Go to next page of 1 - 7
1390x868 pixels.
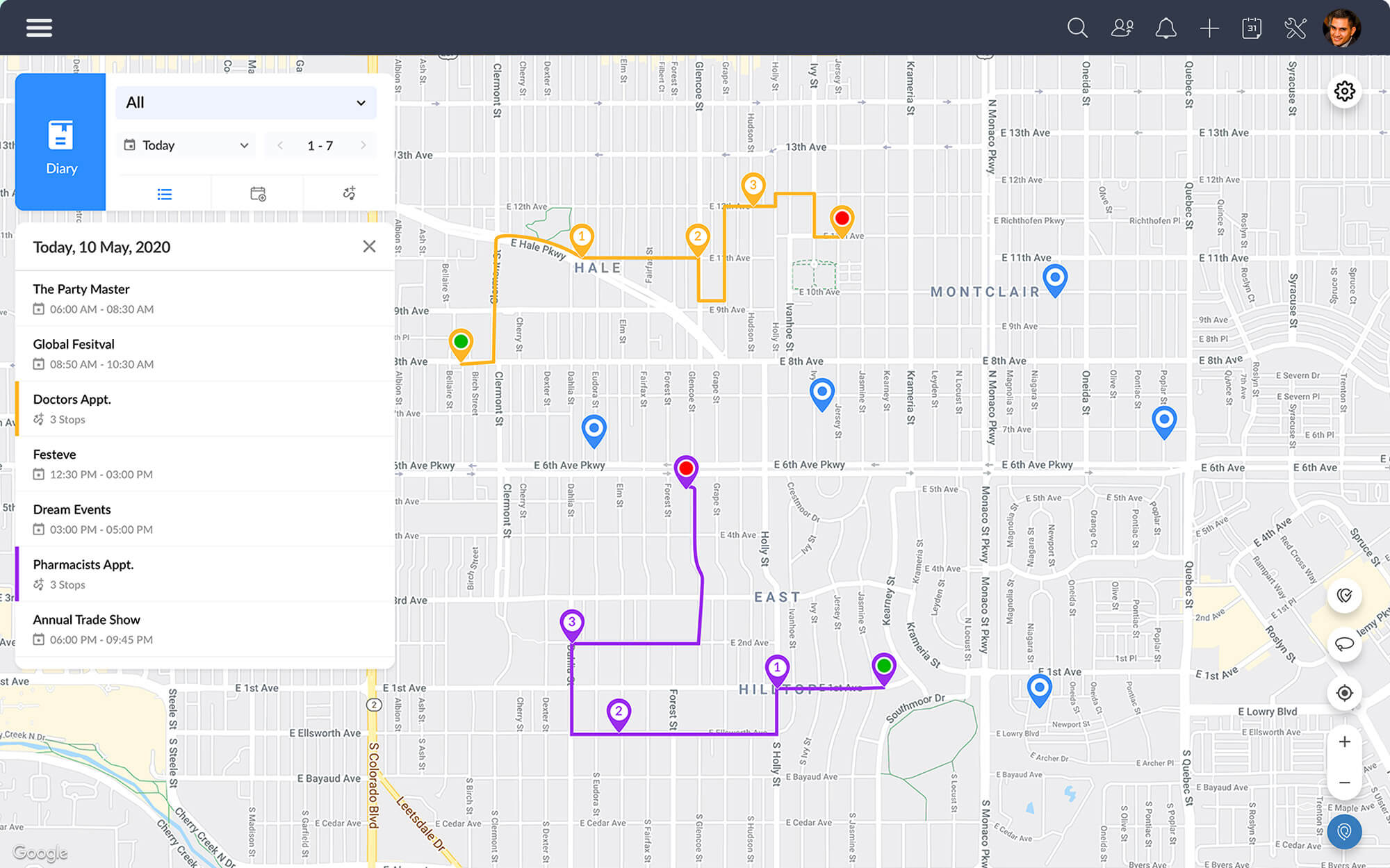point(363,145)
